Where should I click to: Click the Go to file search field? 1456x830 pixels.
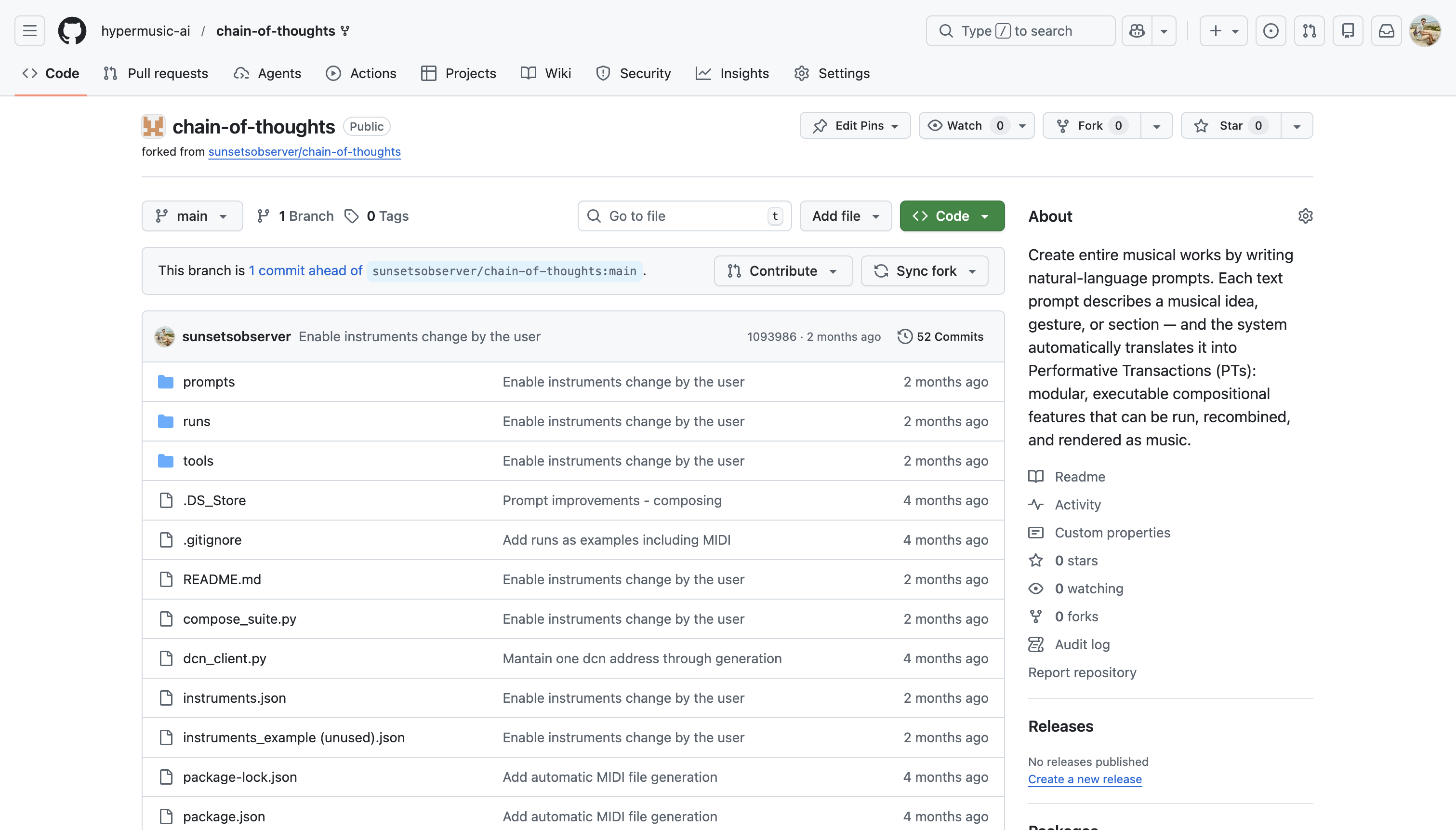tap(684, 216)
